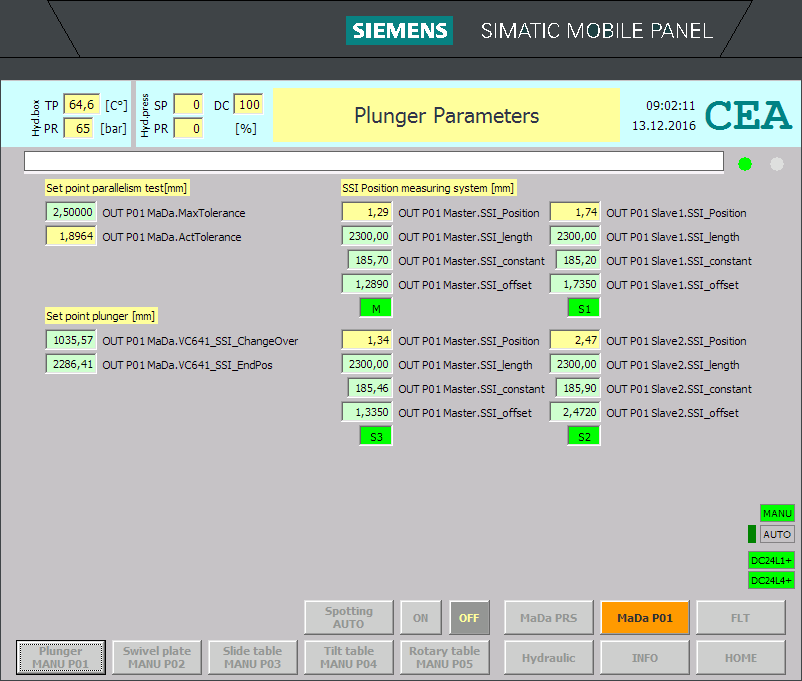Click the green S1 slave indicator
802x681 pixels.
point(584,309)
